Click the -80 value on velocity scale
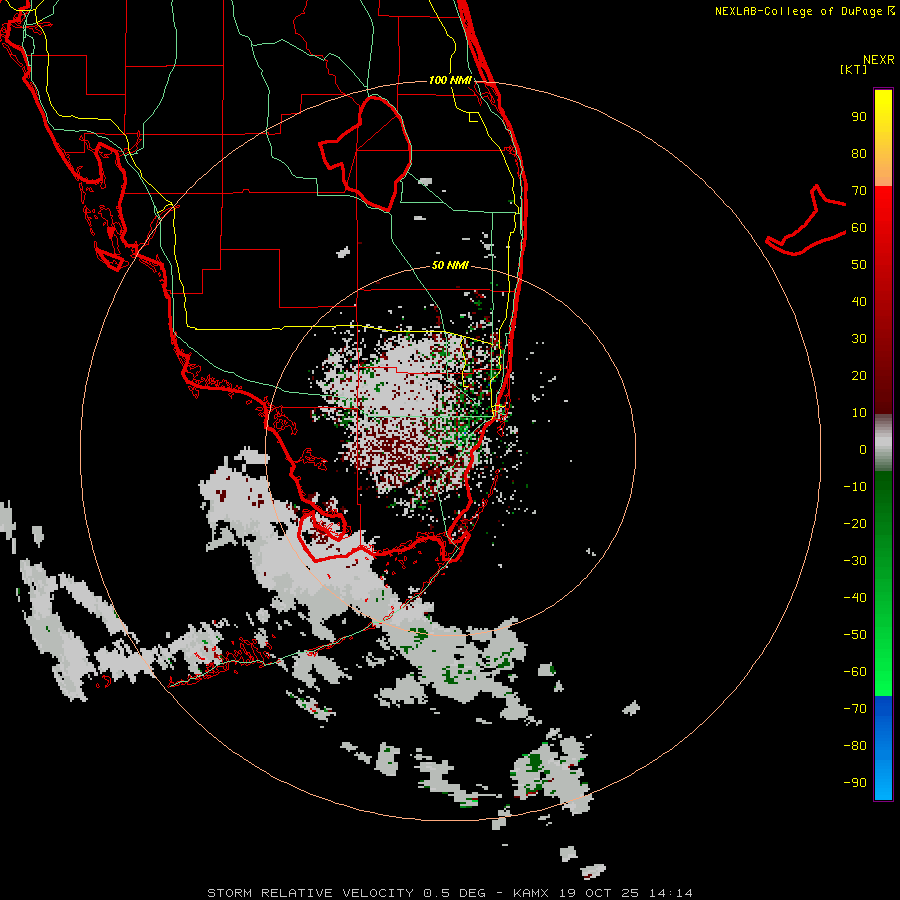 click(x=855, y=746)
